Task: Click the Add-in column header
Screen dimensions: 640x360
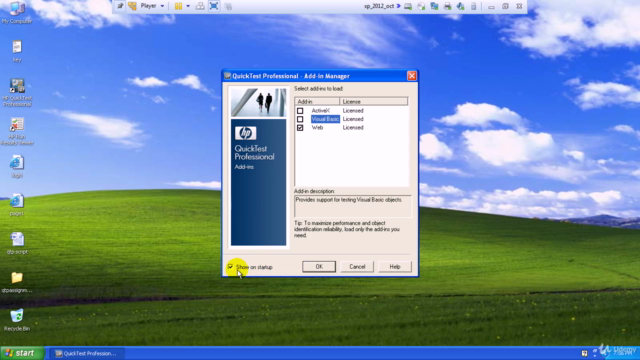Action: click(317, 101)
